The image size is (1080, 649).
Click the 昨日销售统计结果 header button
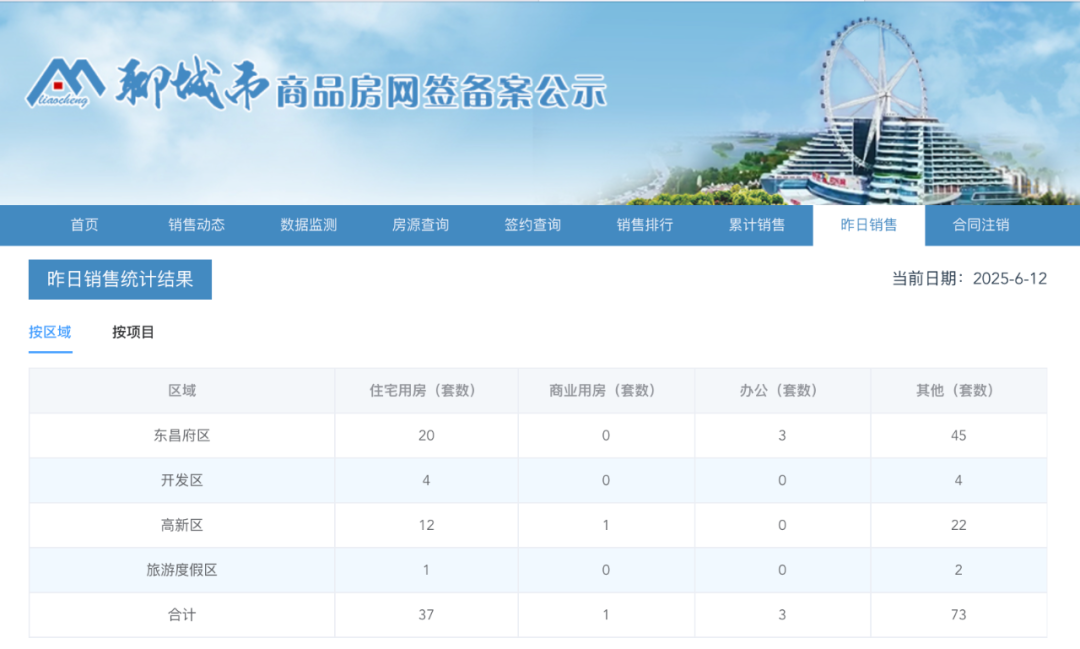tap(119, 279)
